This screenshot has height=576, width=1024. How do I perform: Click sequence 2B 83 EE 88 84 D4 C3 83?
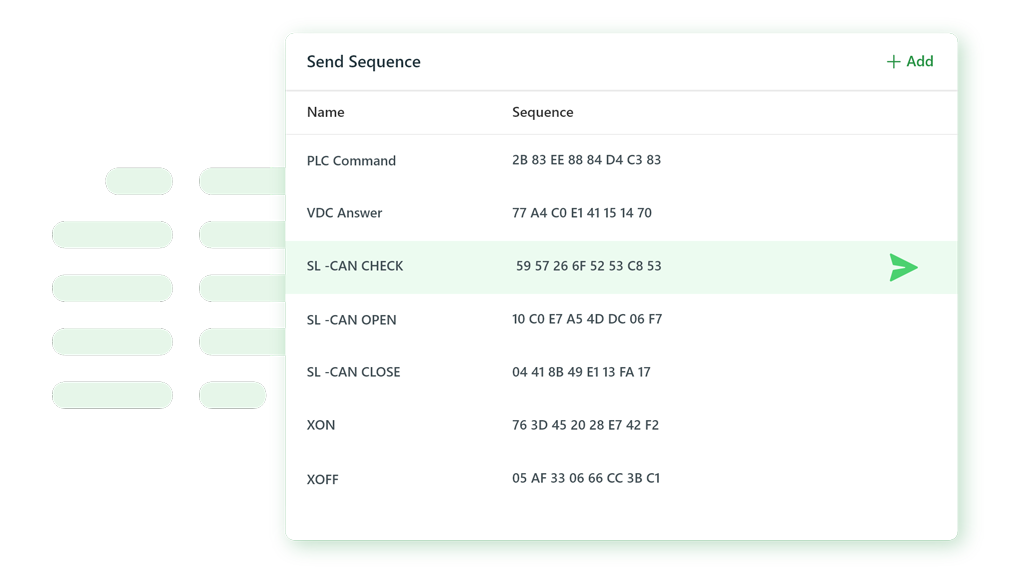586,160
